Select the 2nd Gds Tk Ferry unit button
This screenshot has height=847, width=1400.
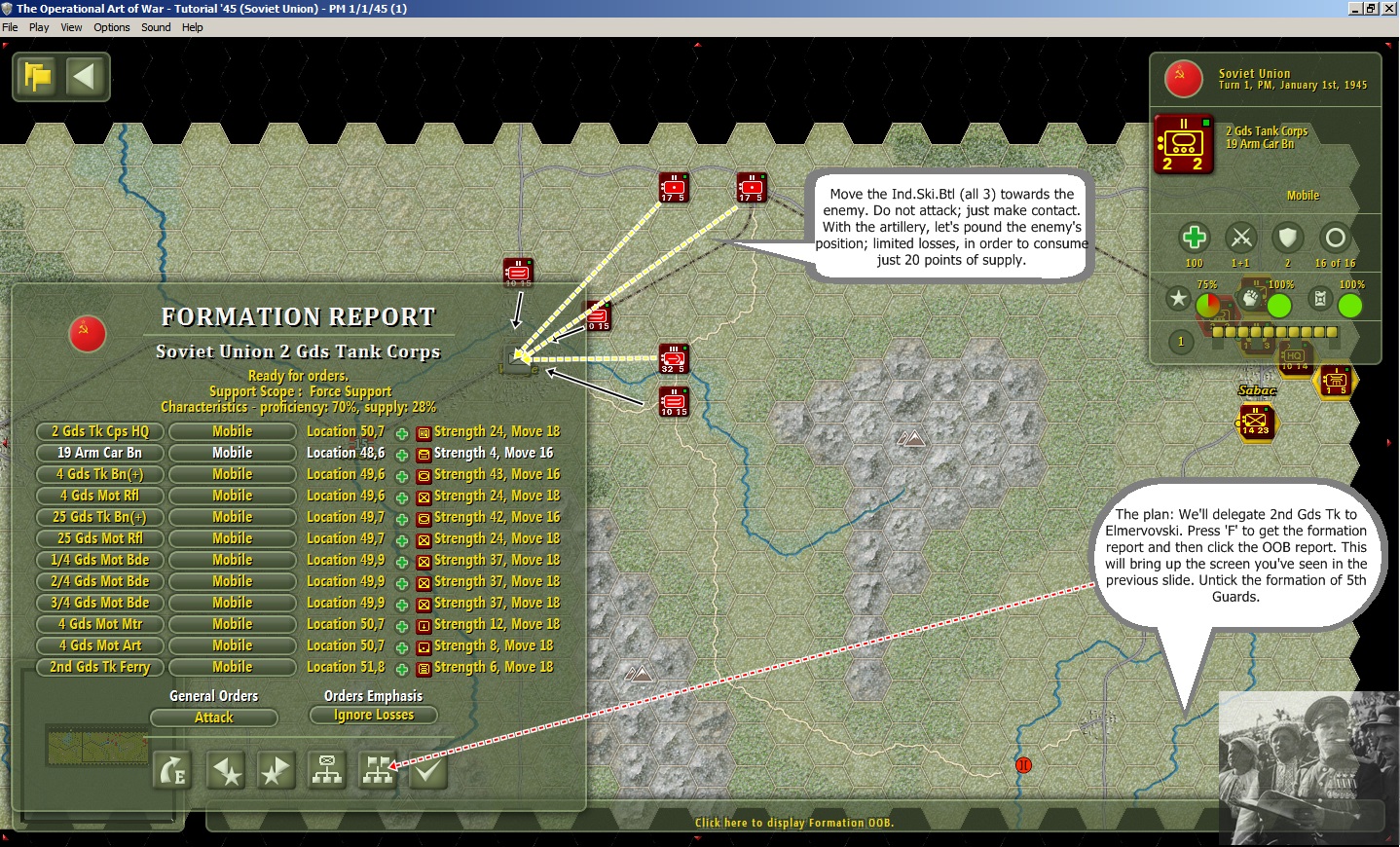point(100,667)
